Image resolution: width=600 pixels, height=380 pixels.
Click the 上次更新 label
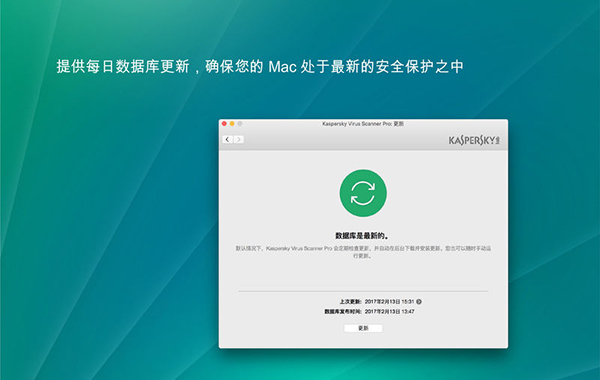351,302
